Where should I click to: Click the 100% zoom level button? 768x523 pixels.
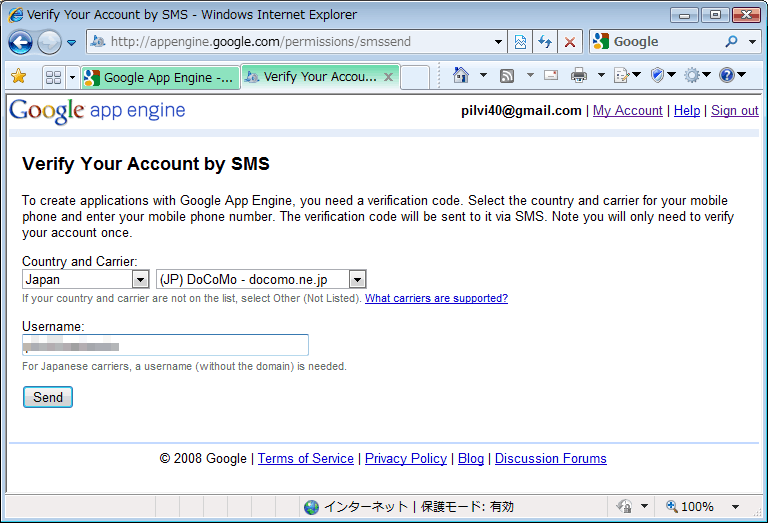[690, 506]
